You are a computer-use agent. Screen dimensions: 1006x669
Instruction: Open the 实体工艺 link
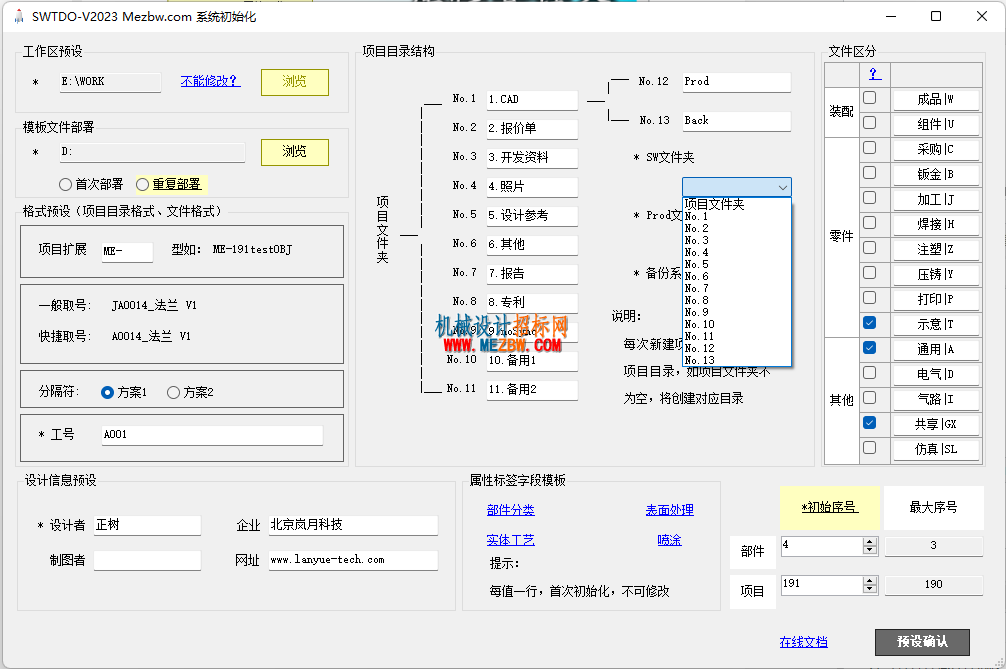coord(511,540)
